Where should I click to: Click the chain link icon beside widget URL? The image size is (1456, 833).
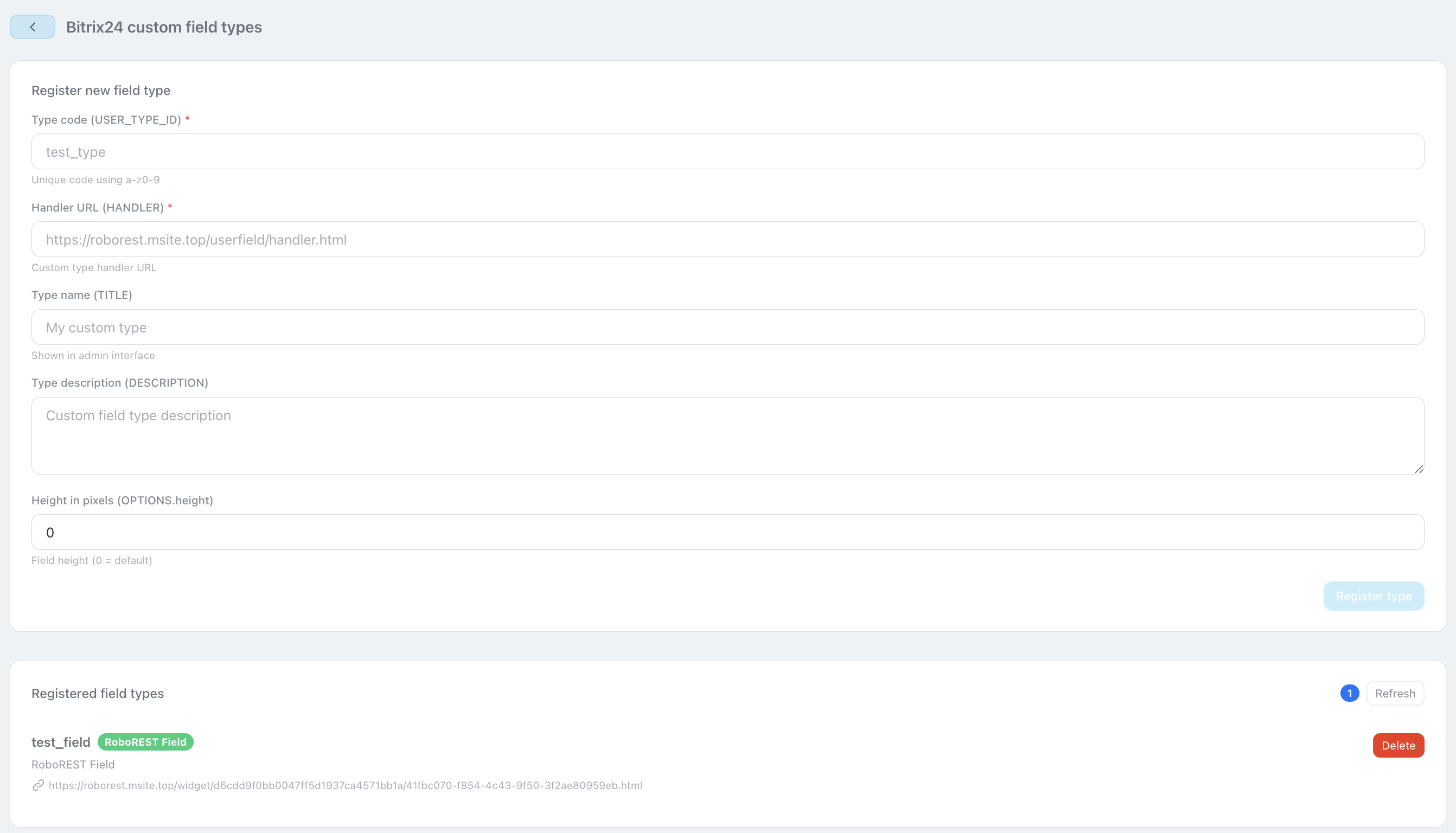pos(39,785)
